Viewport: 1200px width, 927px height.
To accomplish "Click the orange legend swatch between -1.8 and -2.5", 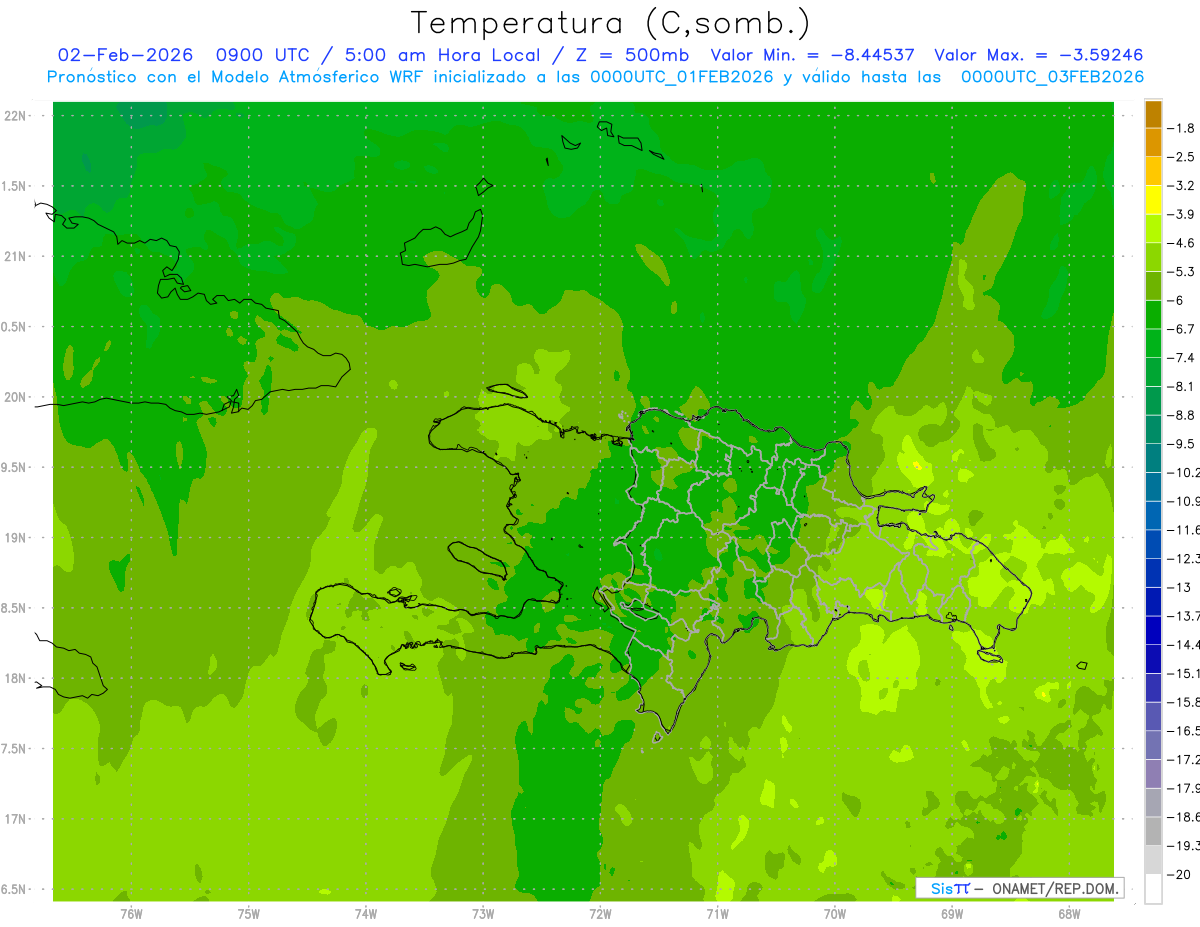I will (x=1153, y=143).
